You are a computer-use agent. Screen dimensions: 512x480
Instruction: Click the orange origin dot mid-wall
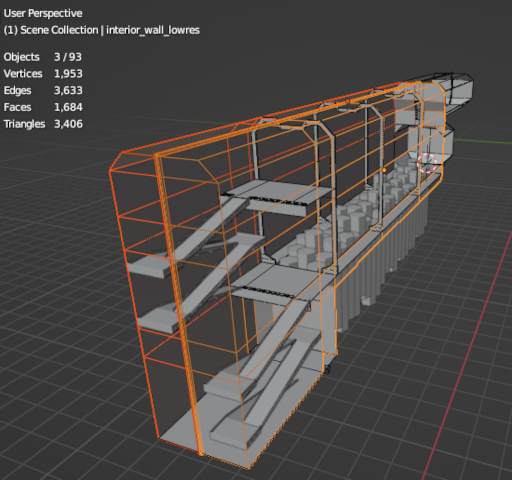click(384, 170)
